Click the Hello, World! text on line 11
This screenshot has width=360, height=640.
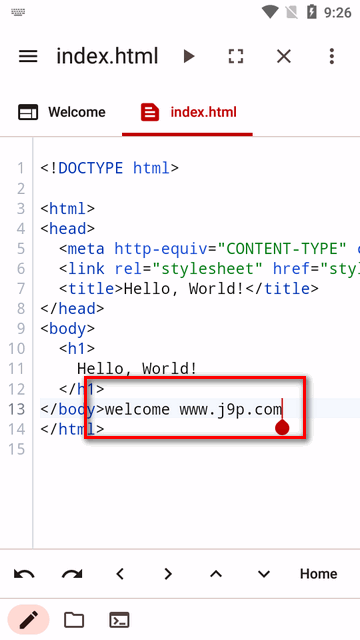click(137, 369)
